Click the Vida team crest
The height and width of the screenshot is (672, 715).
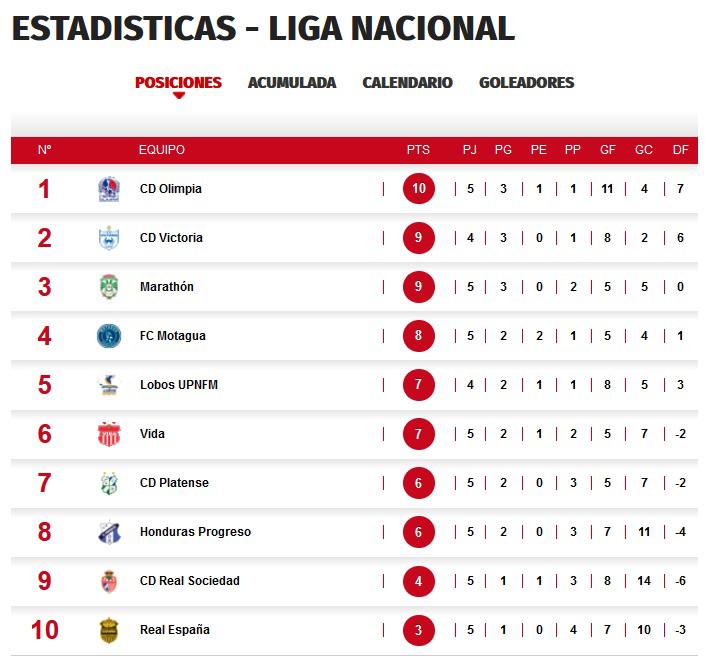tap(109, 434)
